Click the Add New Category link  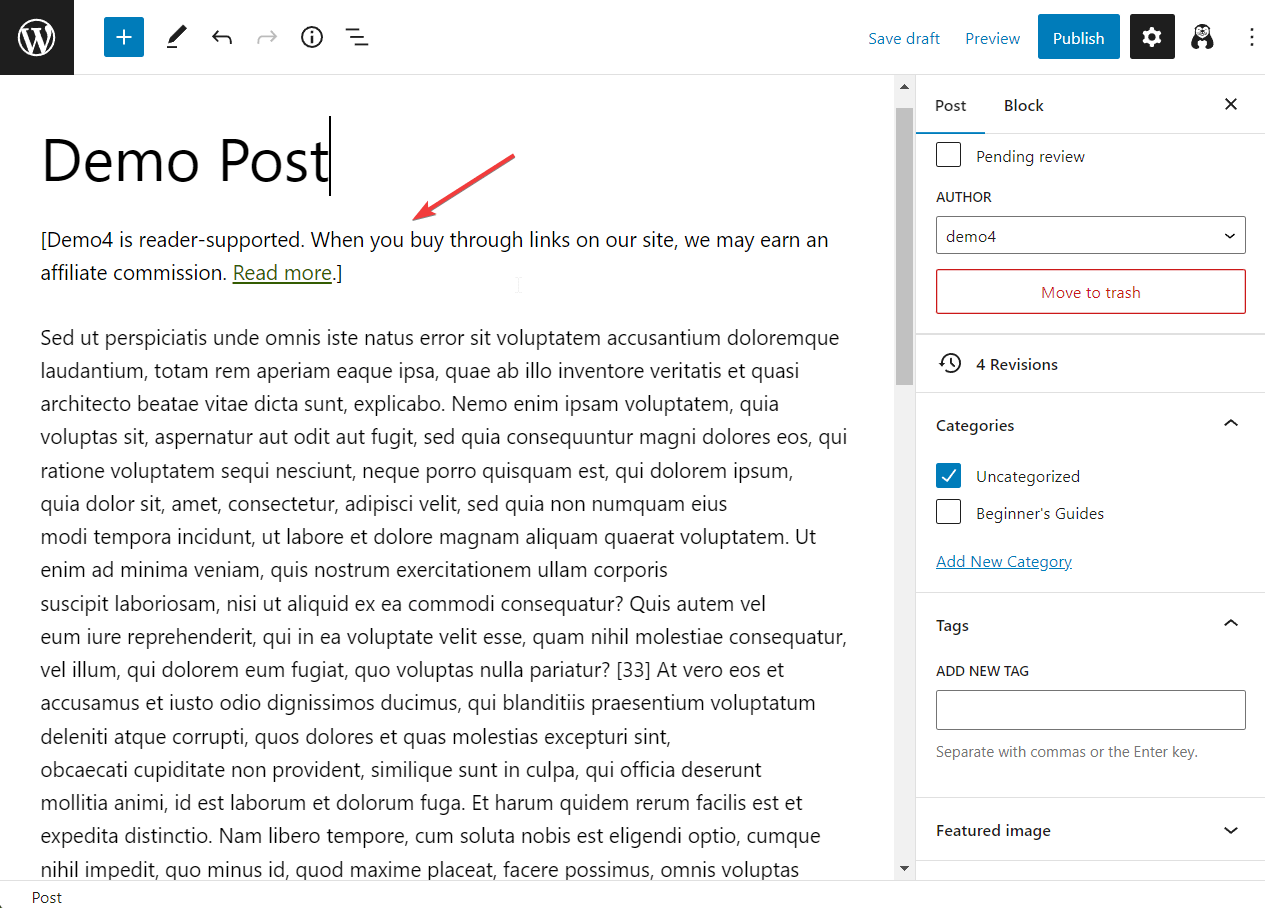pyautogui.click(x=1003, y=562)
